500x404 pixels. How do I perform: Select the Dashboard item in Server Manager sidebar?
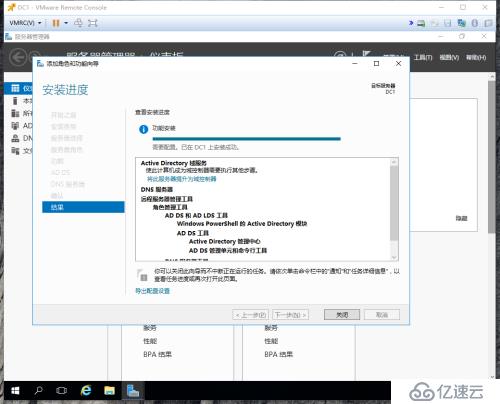coord(19,88)
